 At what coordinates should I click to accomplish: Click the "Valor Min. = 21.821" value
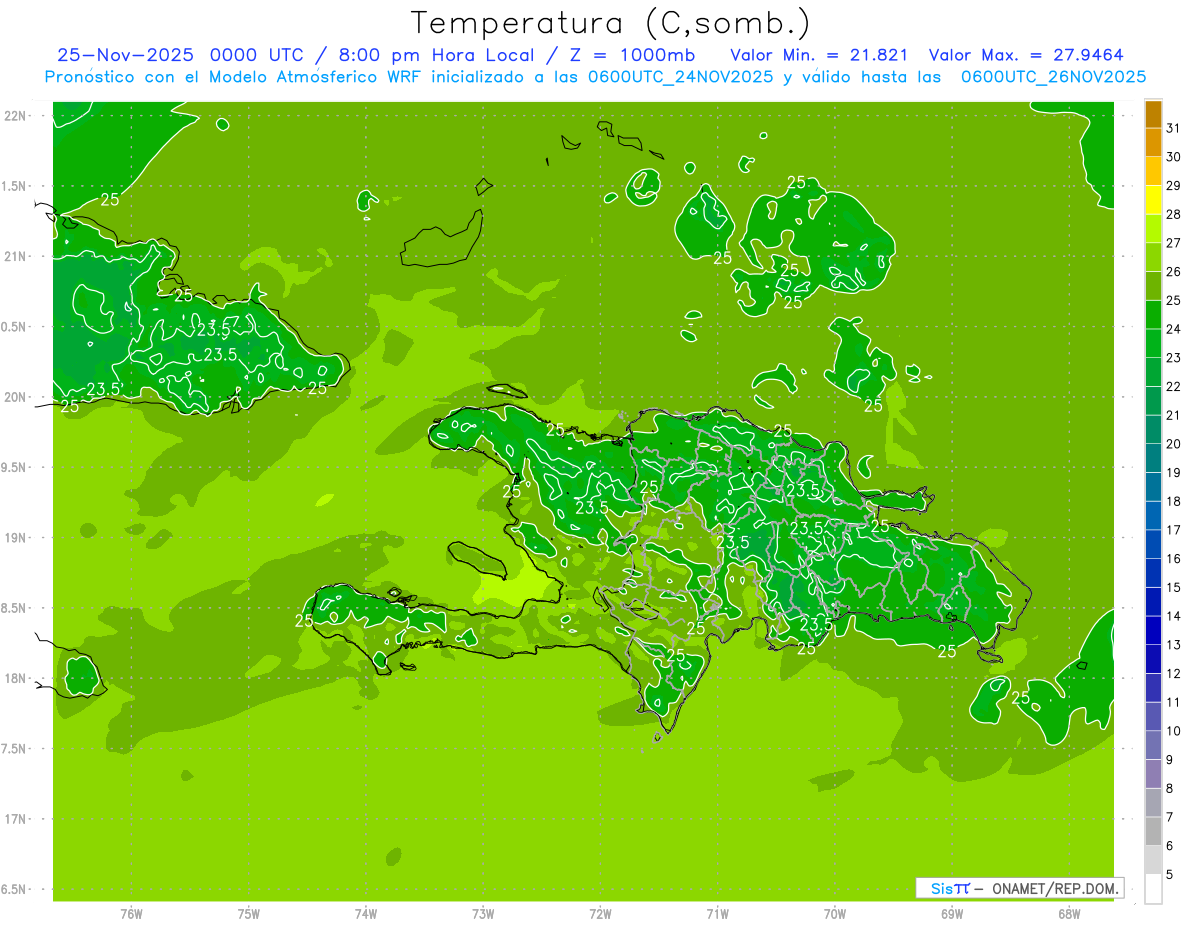tap(819, 55)
